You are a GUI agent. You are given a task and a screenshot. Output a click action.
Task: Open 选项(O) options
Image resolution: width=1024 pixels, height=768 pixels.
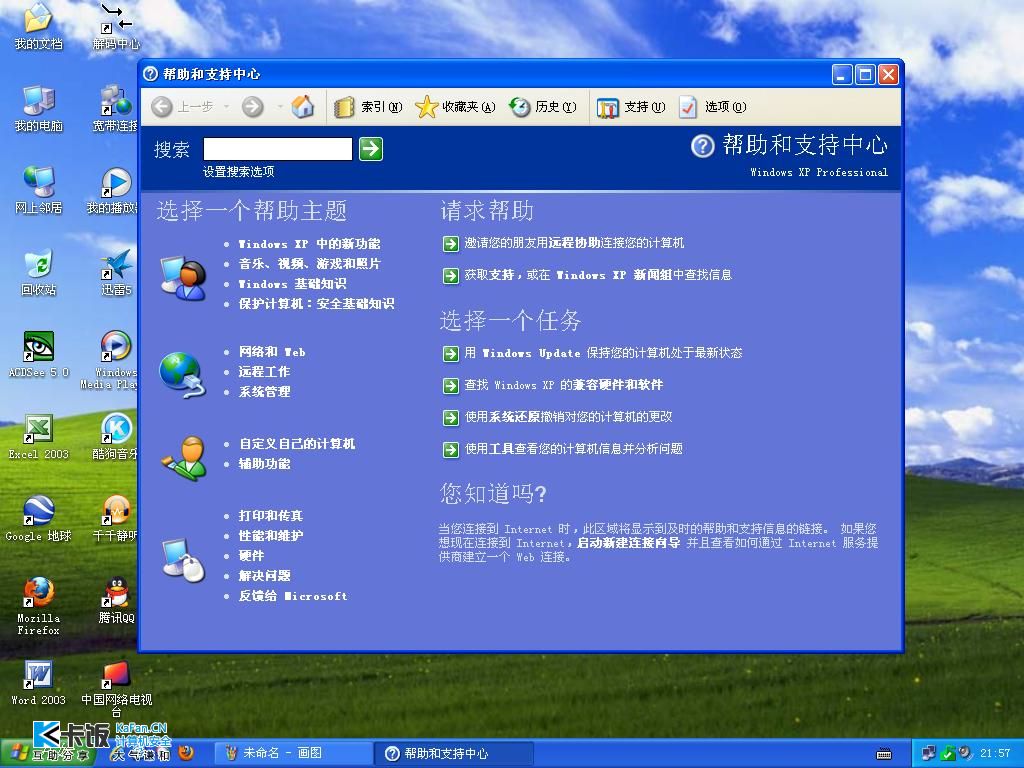(712, 106)
